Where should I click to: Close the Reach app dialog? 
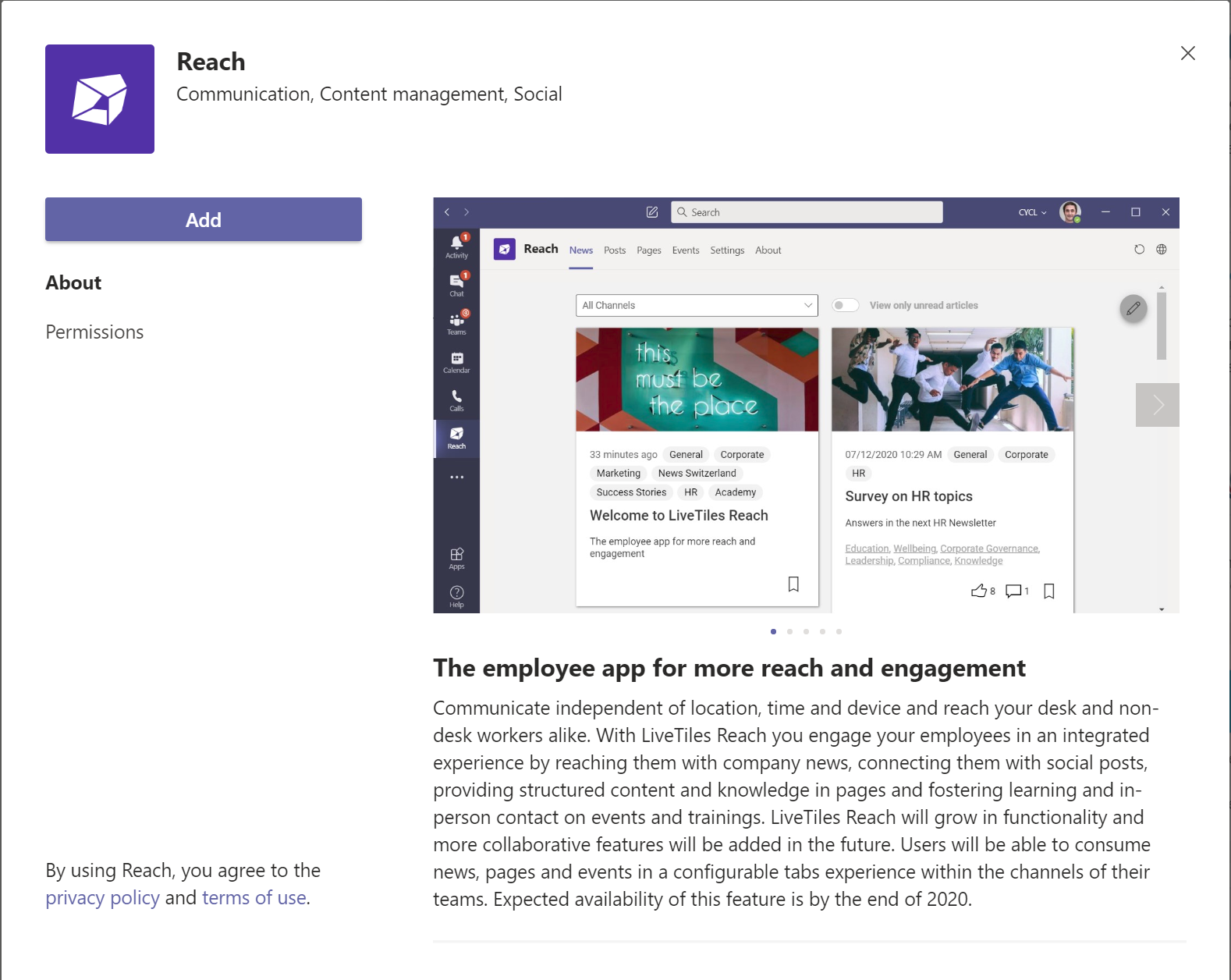point(1187,53)
